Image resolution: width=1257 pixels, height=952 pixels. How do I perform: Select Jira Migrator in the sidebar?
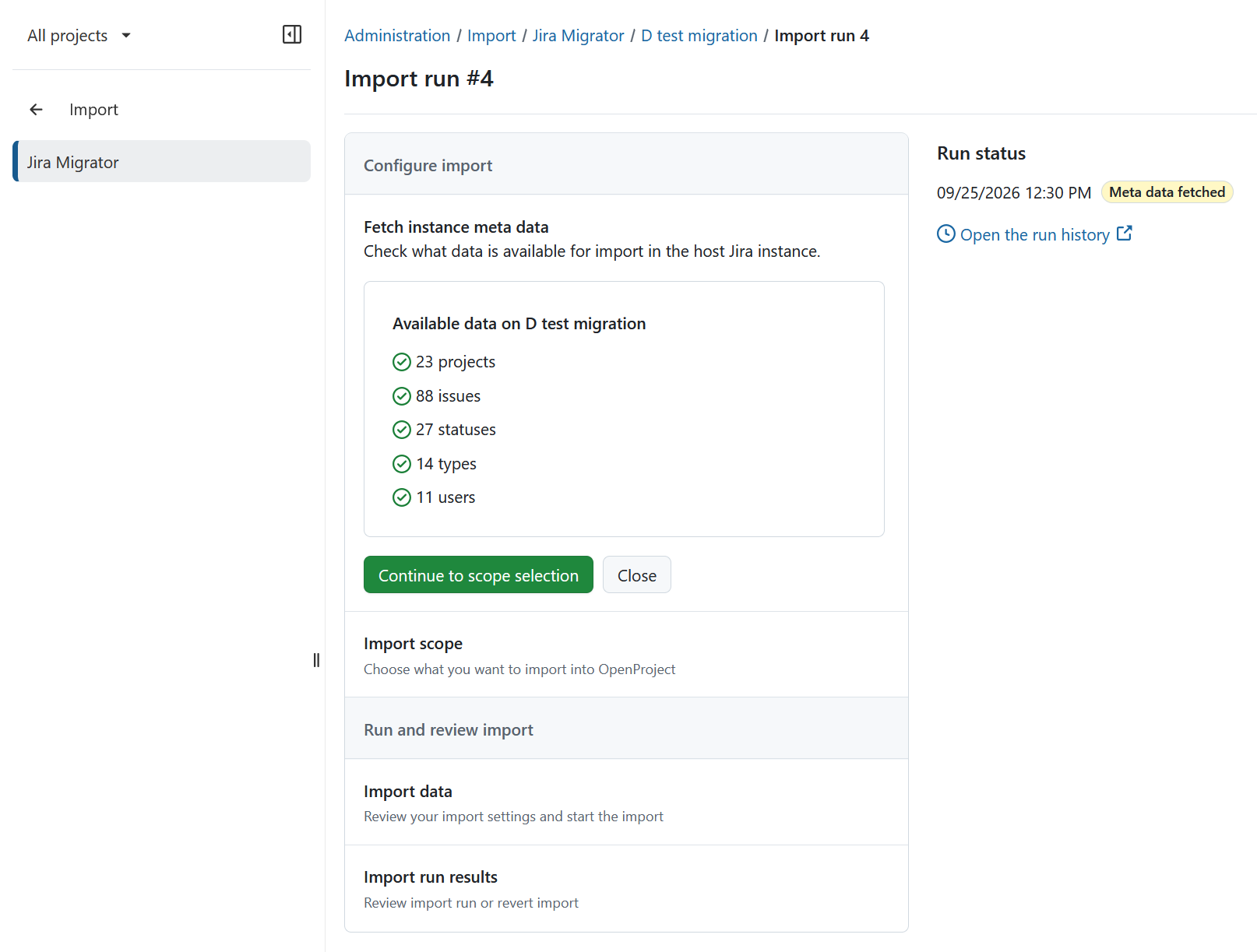(x=162, y=162)
